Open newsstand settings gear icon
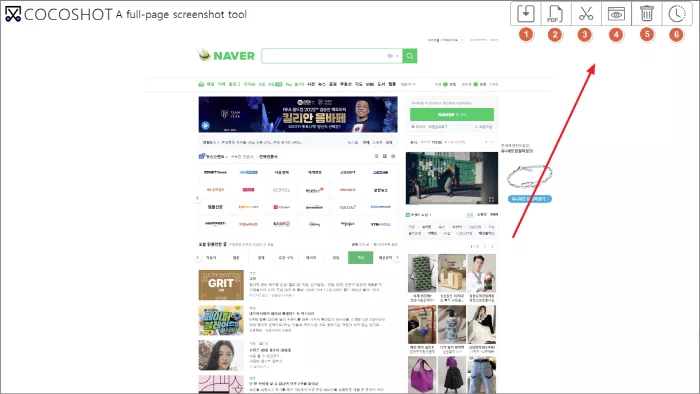 (x=393, y=156)
